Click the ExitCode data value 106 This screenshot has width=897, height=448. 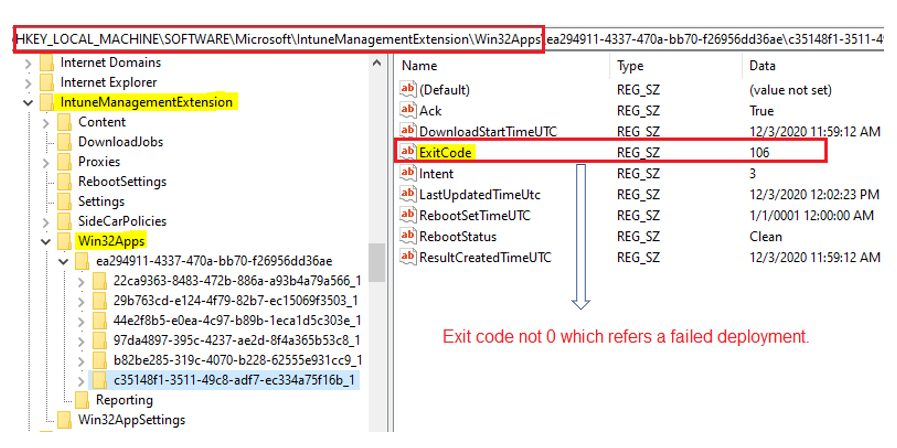(760, 152)
